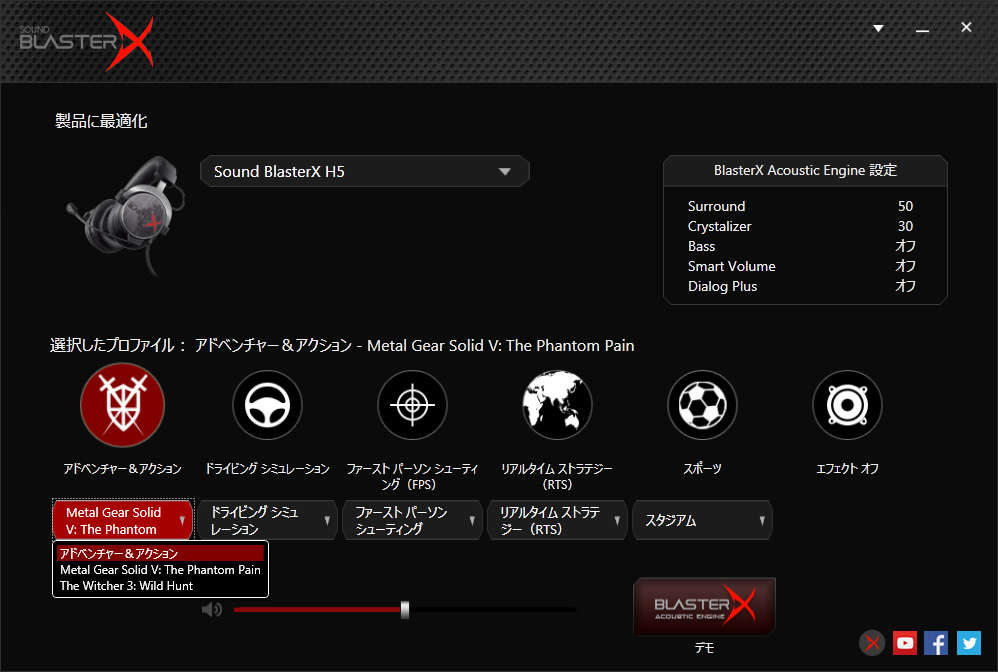Select the First Person Shooting crosshair icon
This screenshot has width=998, height=672.
(x=412, y=405)
